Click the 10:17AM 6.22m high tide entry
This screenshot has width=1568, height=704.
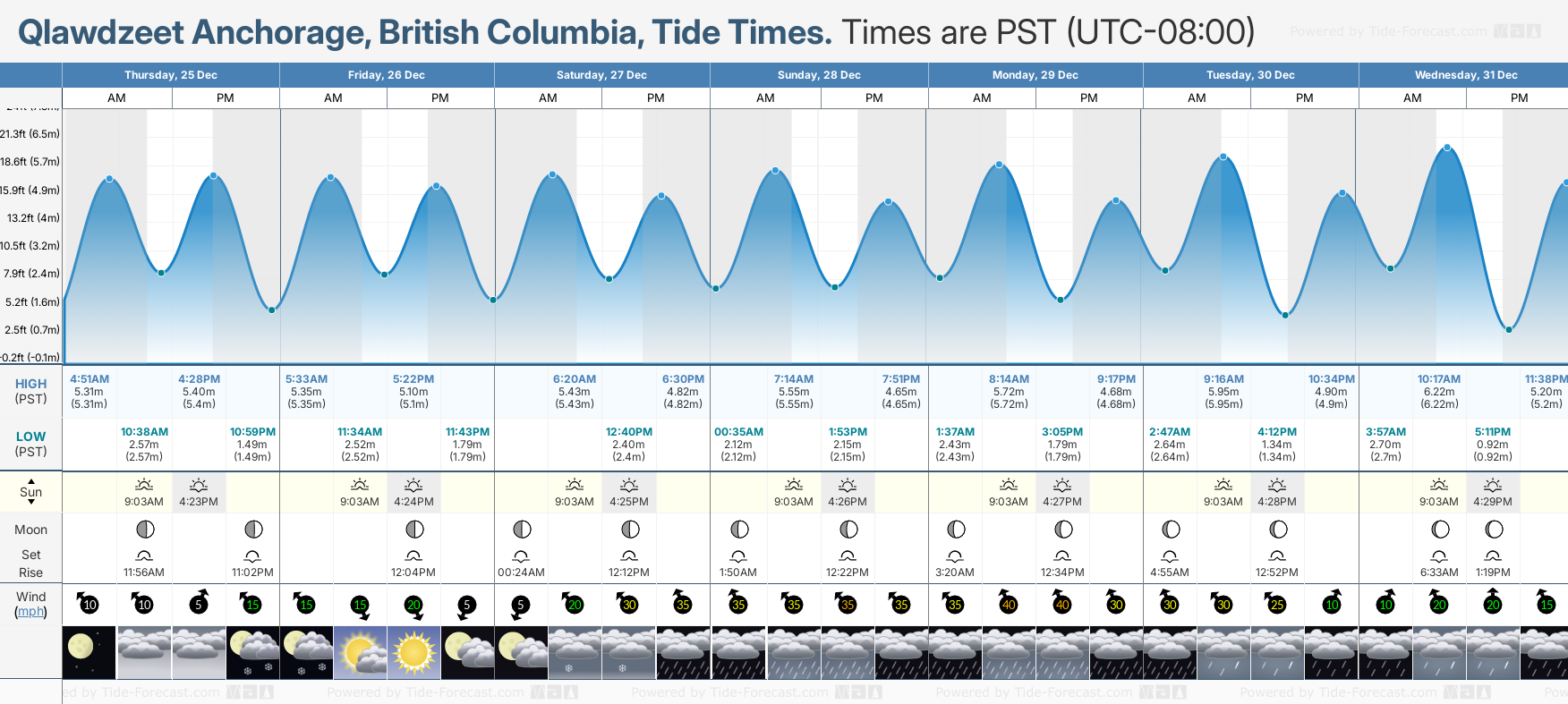pyautogui.click(x=1438, y=391)
